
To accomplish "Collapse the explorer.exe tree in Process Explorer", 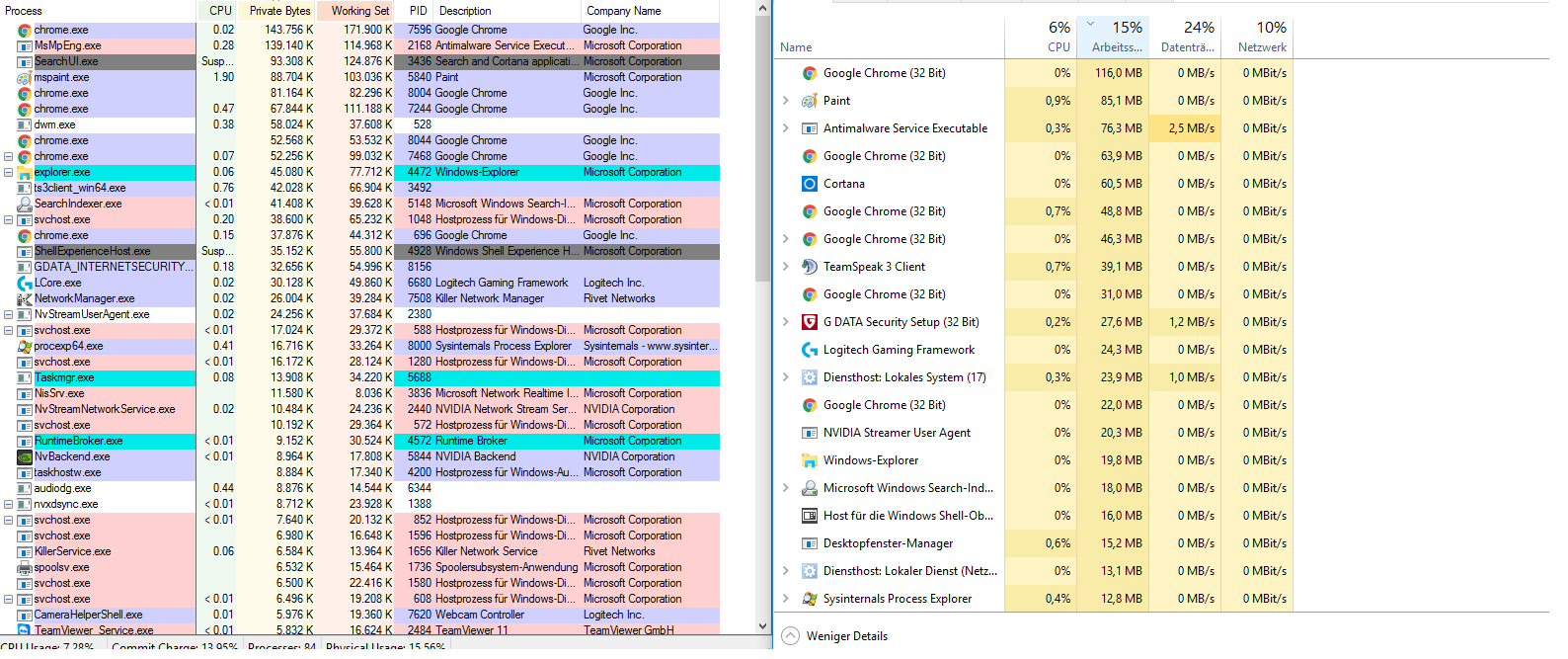I will click(x=9, y=172).
